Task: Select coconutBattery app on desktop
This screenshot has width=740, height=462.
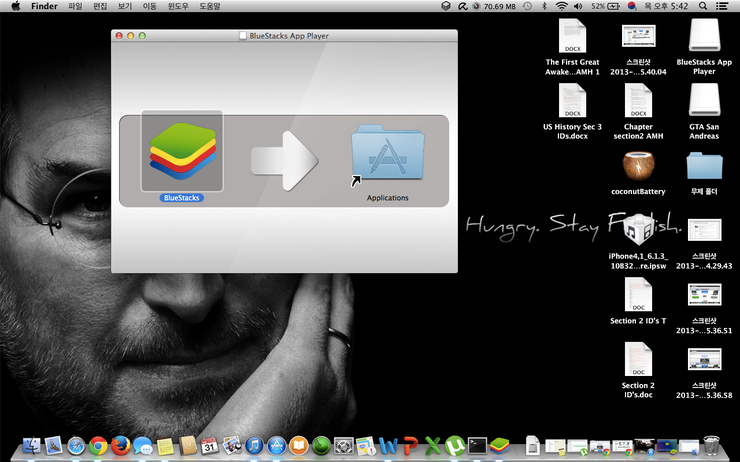Action: [638, 173]
